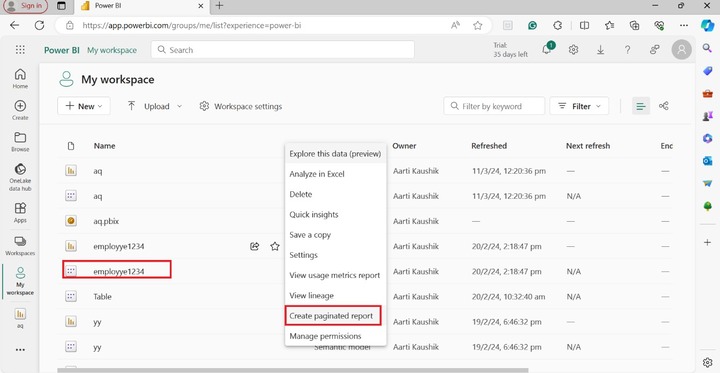
Task: Open OneLake data hub
Action: (20, 177)
